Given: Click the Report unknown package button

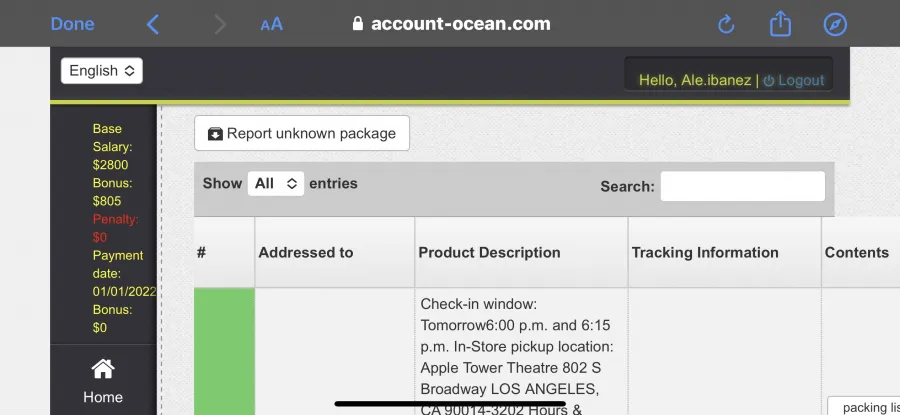Looking at the screenshot, I should click(x=302, y=133).
